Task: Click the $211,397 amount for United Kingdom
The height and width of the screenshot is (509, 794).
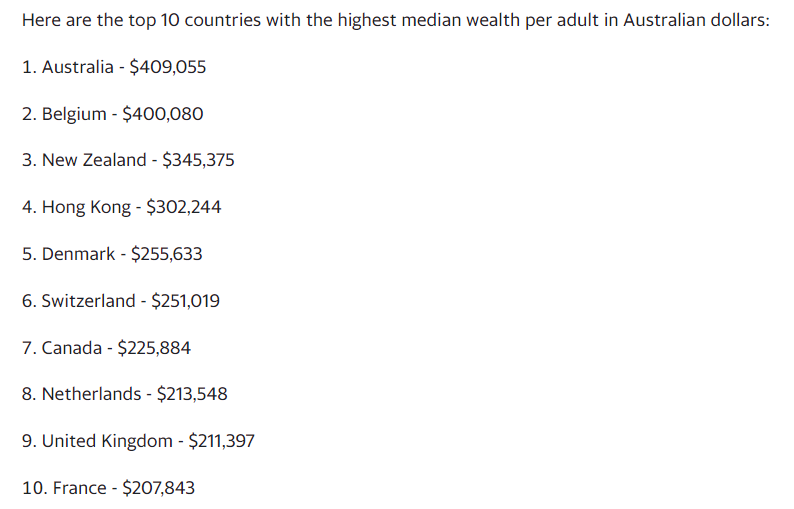Action: tap(222, 441)
